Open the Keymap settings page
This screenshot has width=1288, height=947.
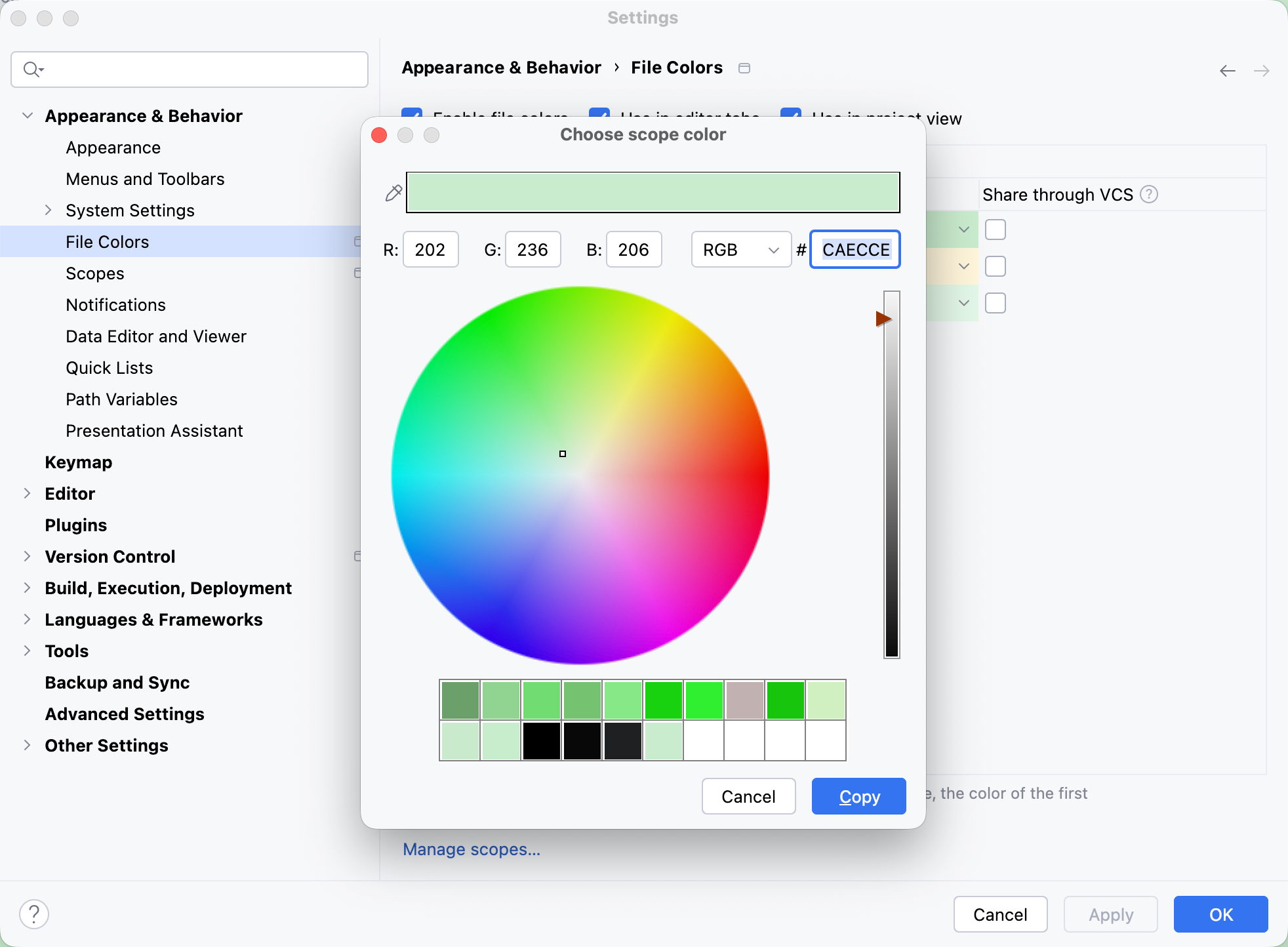click(78, 462)
